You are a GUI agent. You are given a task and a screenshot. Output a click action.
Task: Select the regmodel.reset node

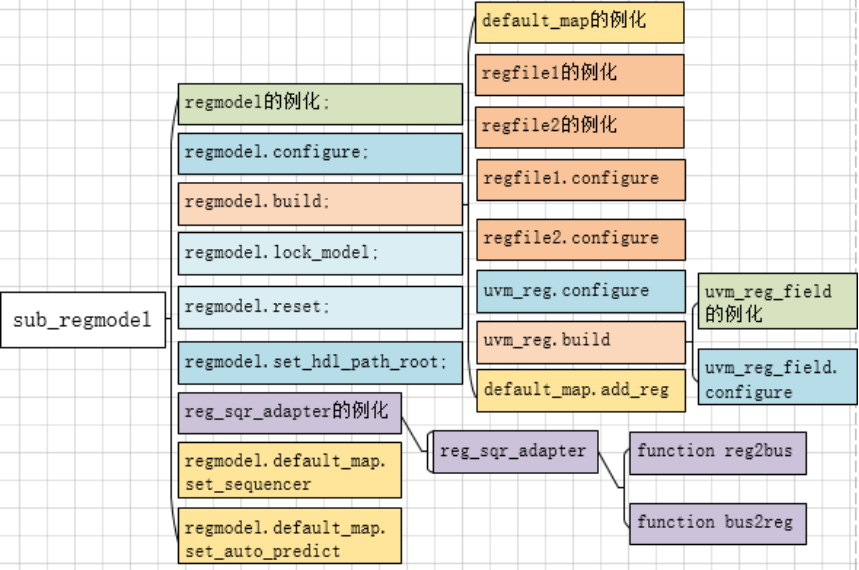click(320, 307)
